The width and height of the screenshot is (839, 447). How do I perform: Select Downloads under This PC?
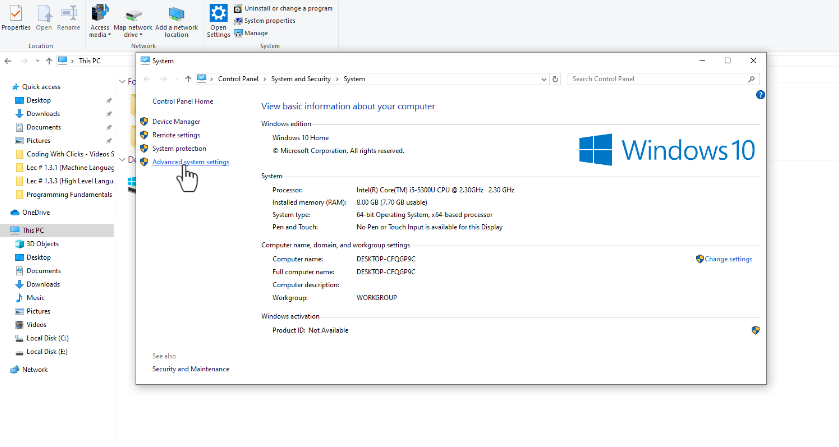coord(43,284)
